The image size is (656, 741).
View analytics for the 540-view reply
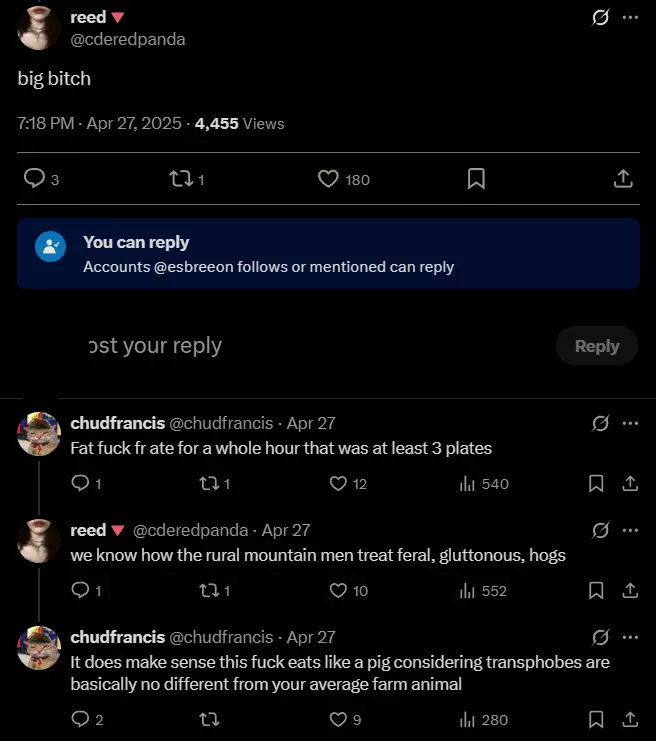484,484
